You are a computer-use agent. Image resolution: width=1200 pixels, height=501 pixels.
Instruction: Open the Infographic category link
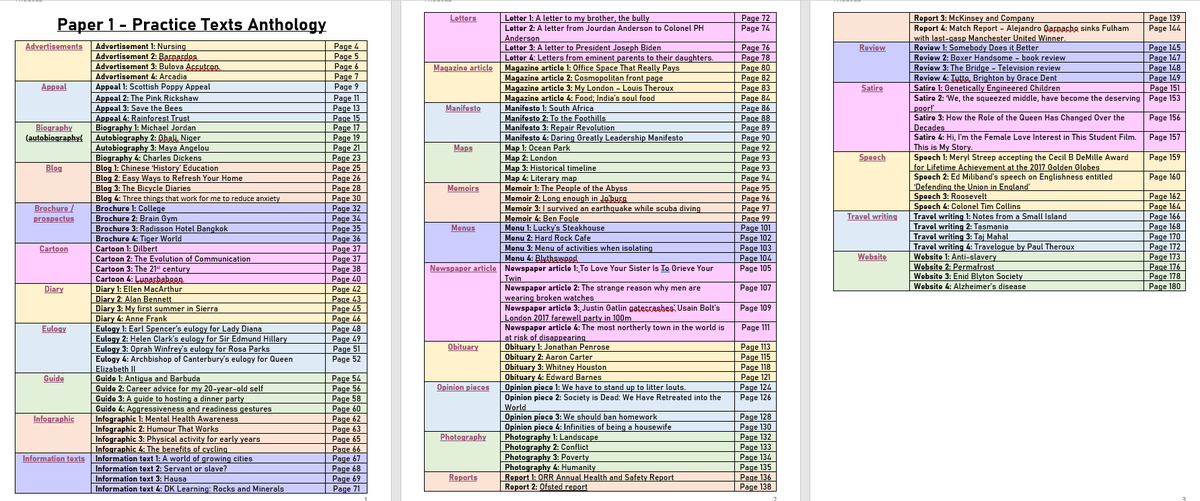click(54, 420)
